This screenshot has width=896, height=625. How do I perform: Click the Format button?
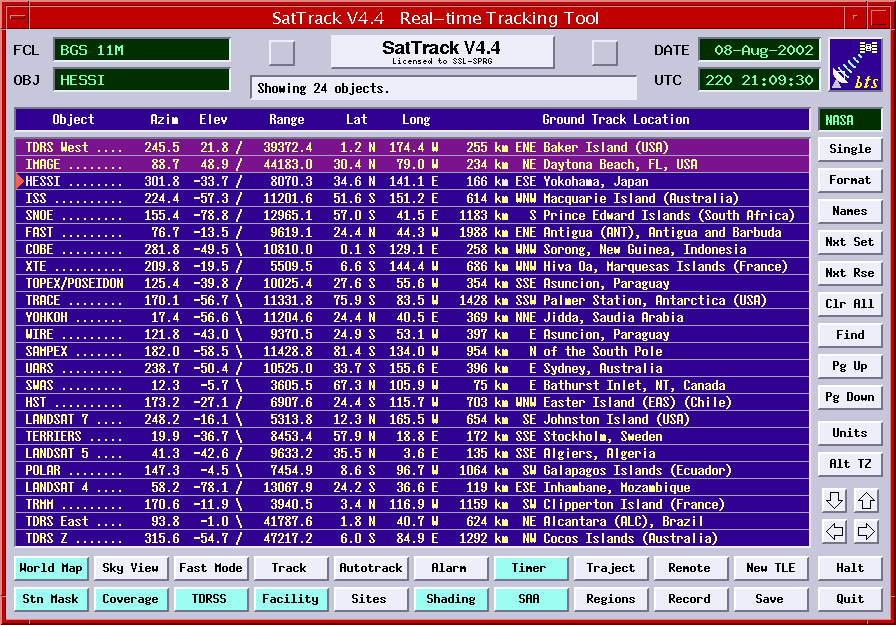(850, 180)
